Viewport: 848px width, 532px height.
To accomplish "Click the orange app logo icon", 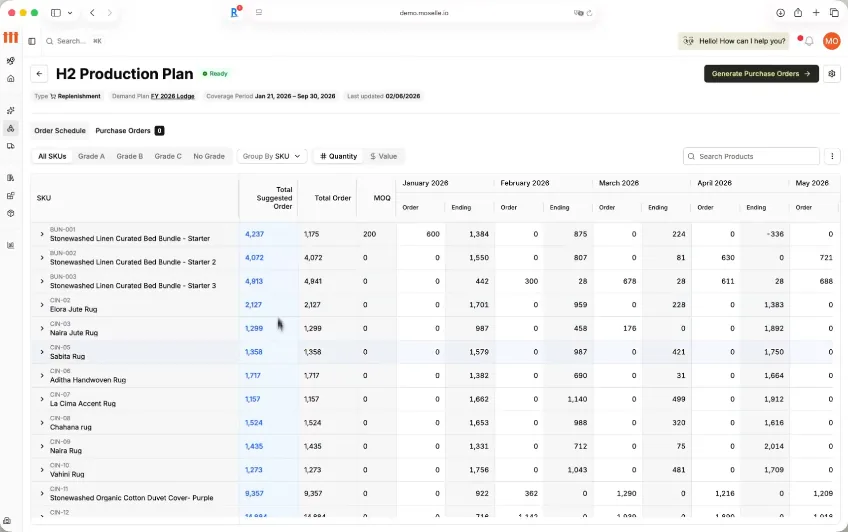I will pyautogui.click(x=11, y=37).
